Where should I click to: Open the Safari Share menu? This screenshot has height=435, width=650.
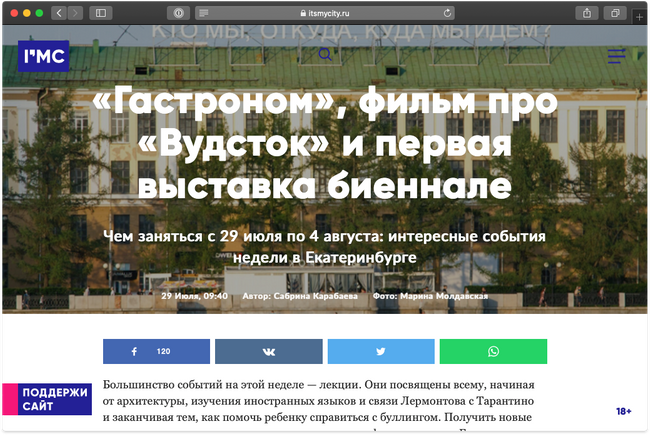click(x=587, y=13)
